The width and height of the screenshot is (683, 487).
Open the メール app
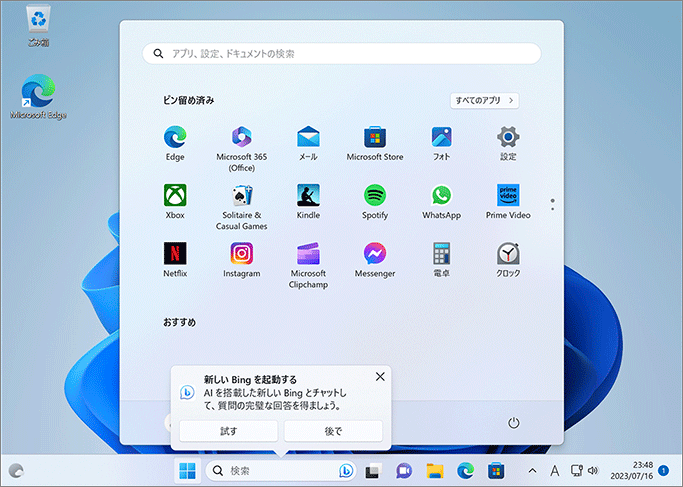308,144
